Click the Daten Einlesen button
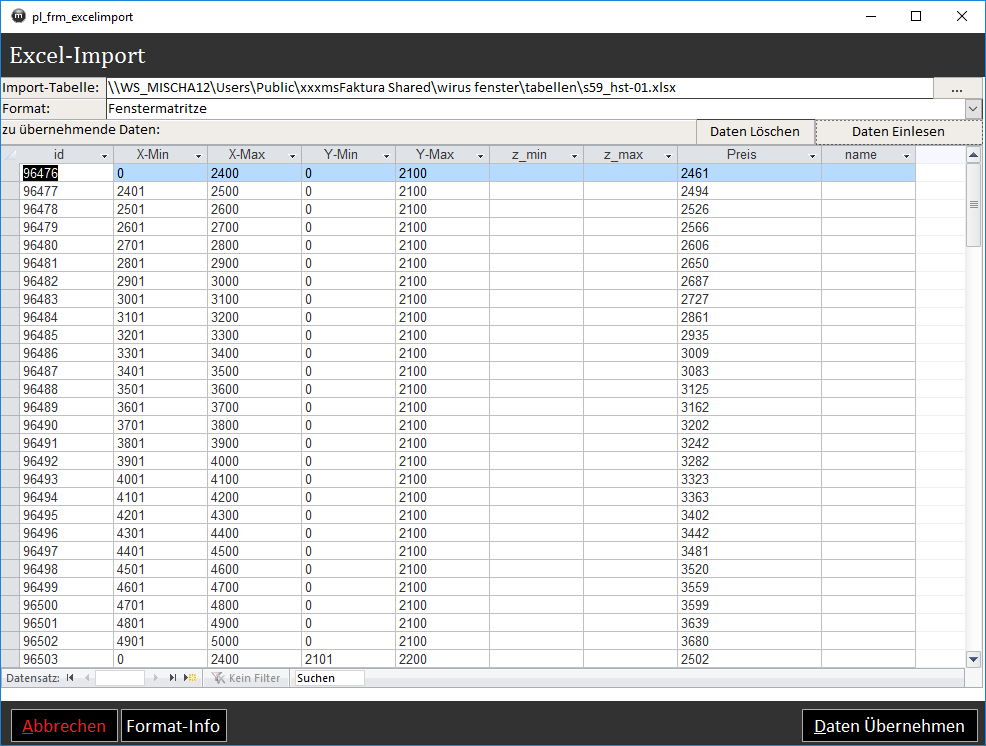This screenshot has width=986, height=746. click(898, 131)
